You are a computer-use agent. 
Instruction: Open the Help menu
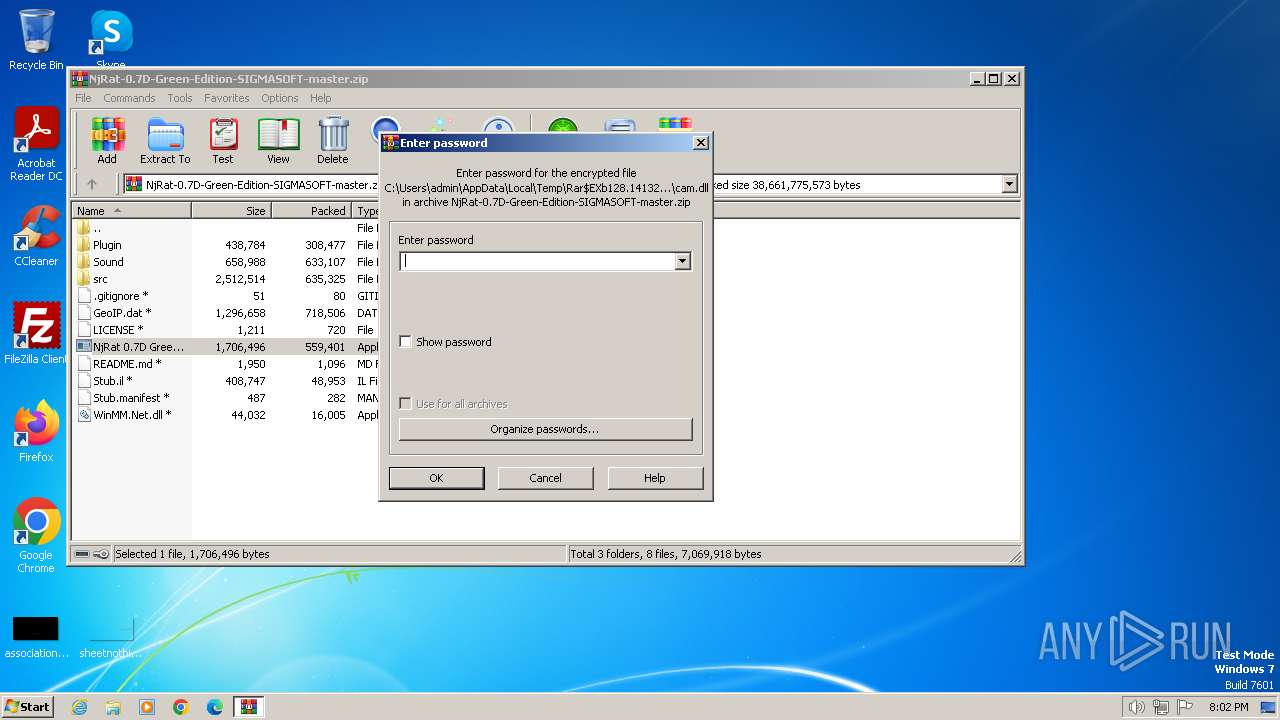(320, 98)
